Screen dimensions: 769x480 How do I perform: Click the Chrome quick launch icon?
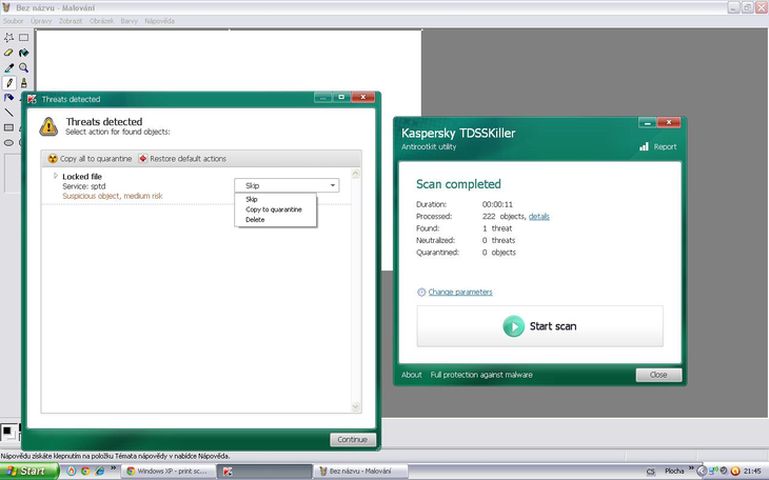pyautogui.click(x=86, y=471)
